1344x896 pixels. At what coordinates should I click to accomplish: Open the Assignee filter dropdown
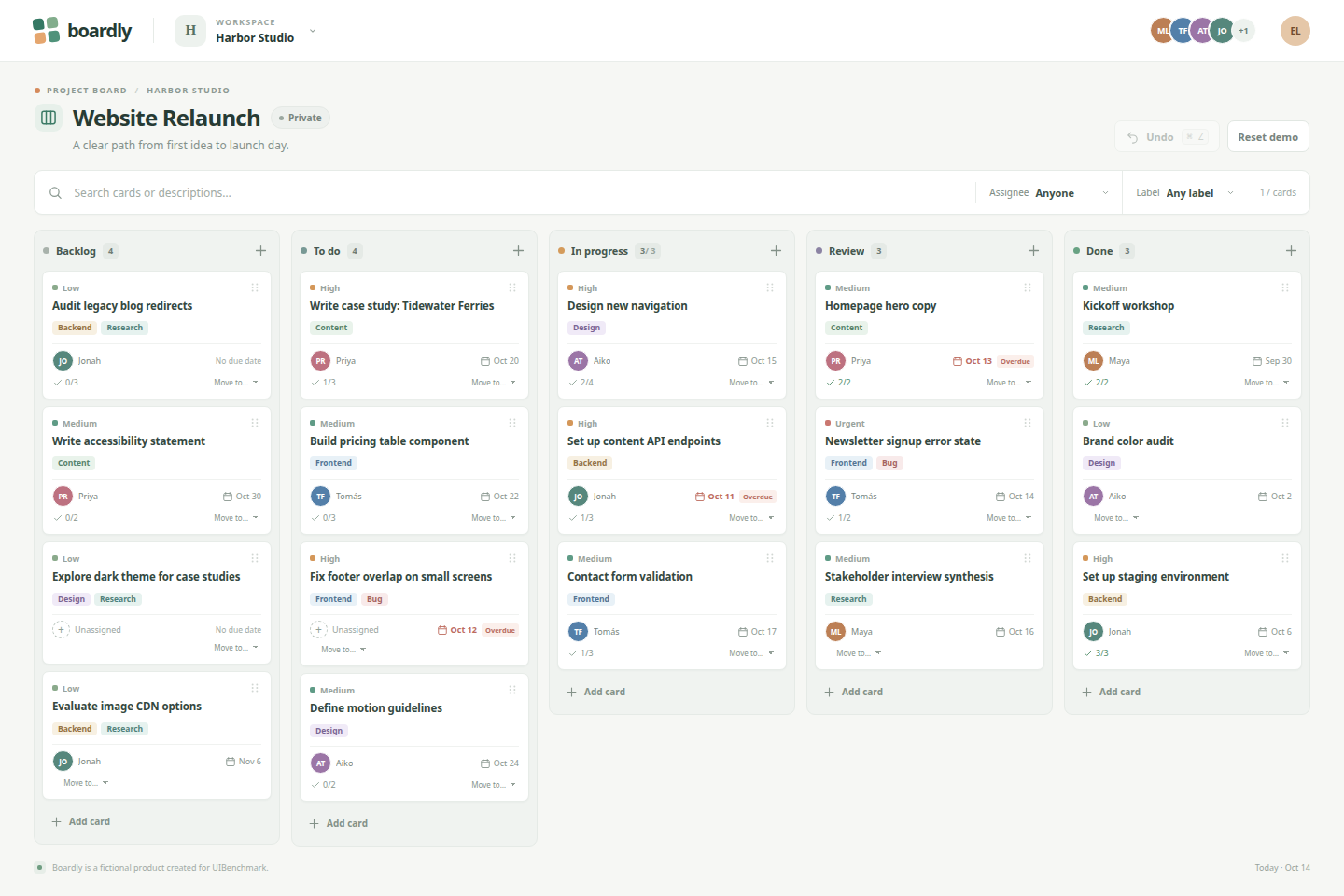(x=1049, y=193)
